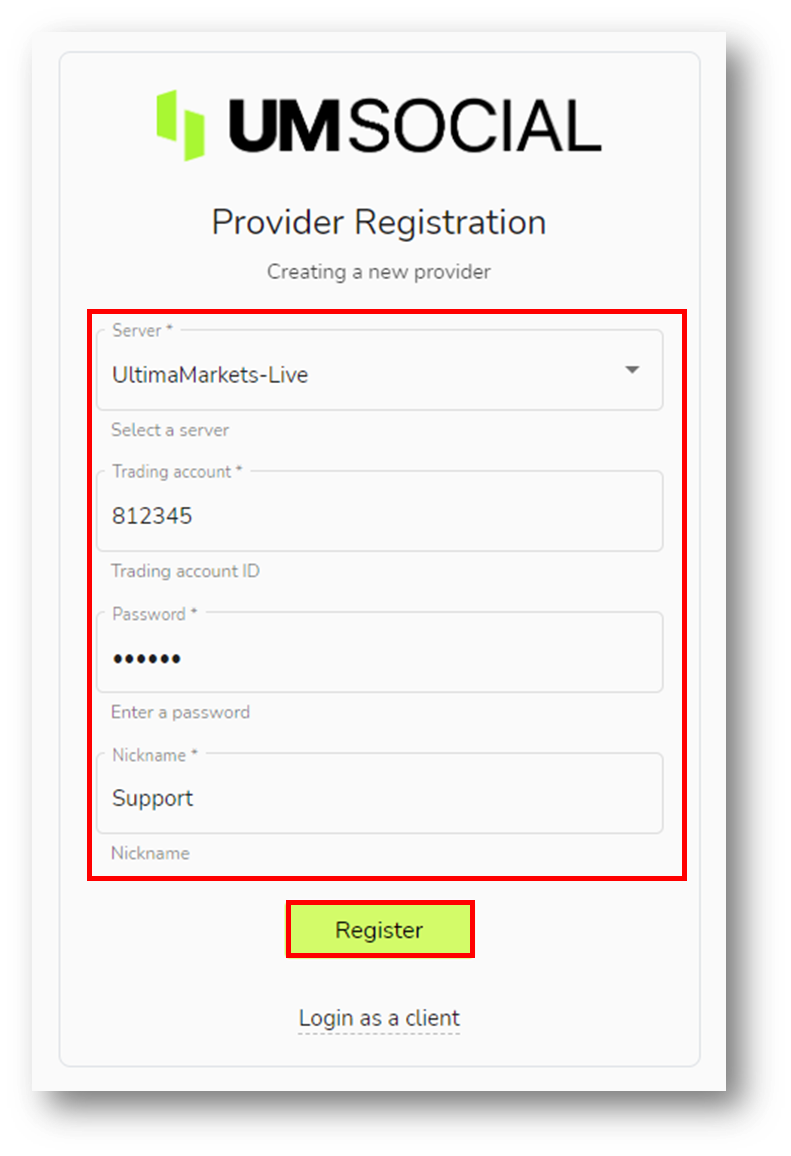Screen dimensions: 791x1156
Task: Click the green Register button
Action: point(380,930)
